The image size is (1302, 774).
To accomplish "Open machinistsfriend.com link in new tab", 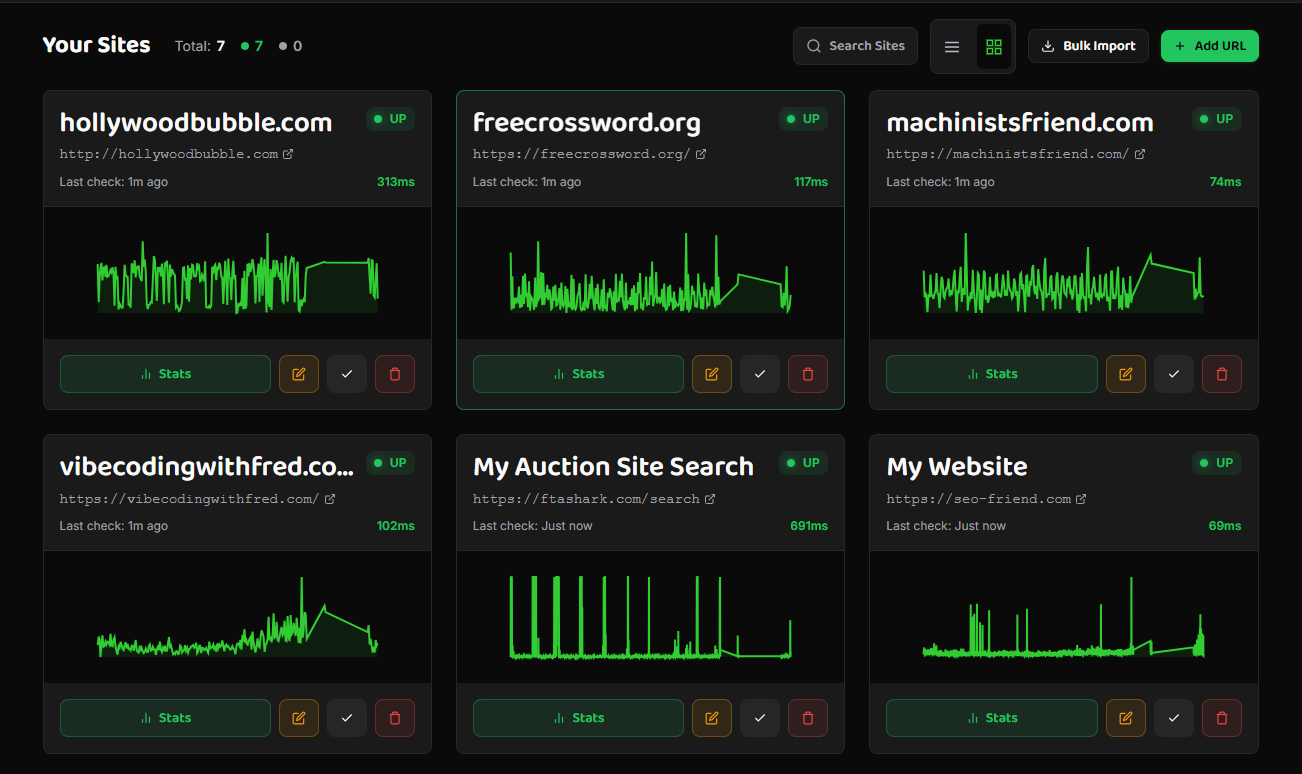I will tap(1143, 153).
